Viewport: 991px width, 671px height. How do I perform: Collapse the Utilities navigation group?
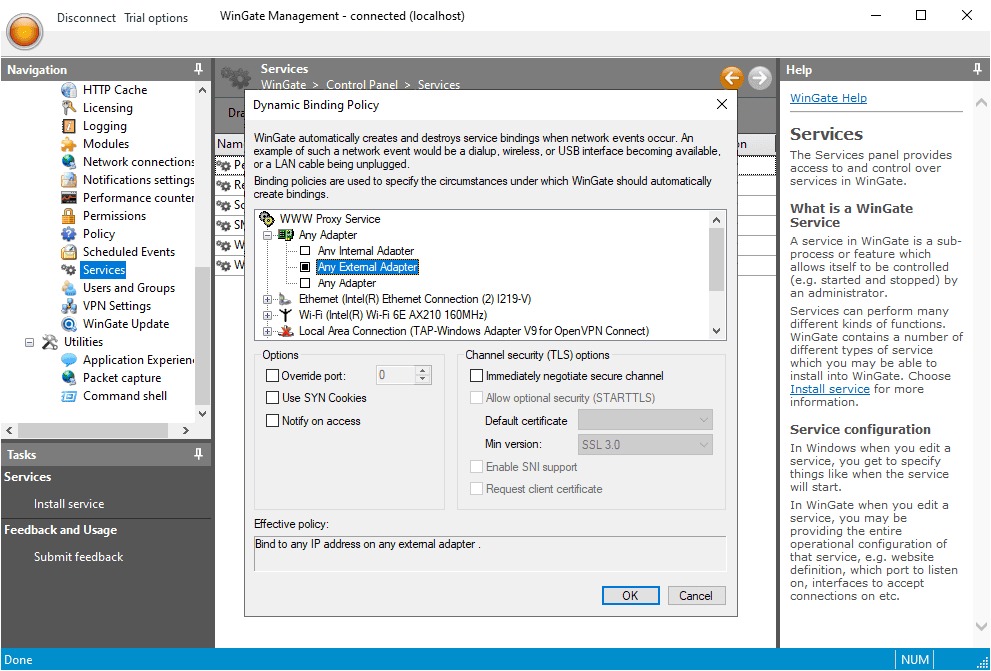click(29, 342)
